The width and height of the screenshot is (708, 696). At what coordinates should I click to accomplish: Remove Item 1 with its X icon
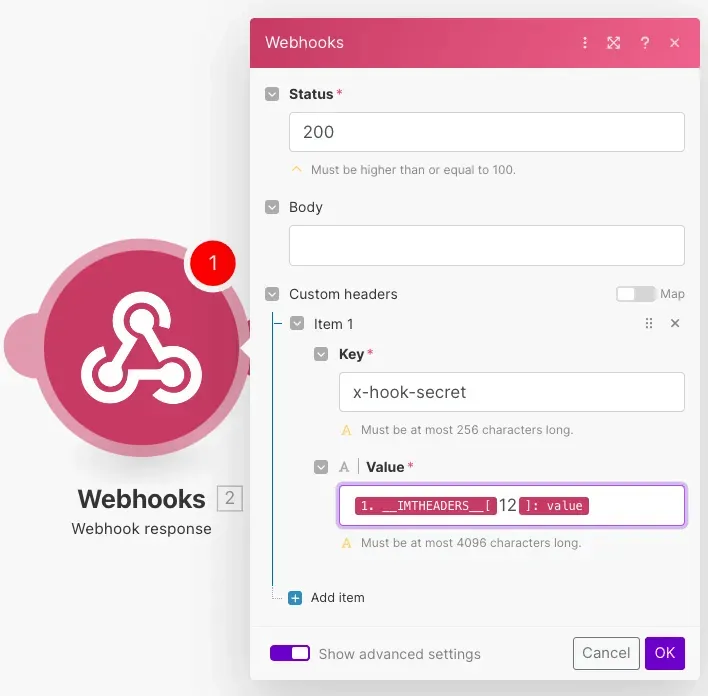point(675,323)
